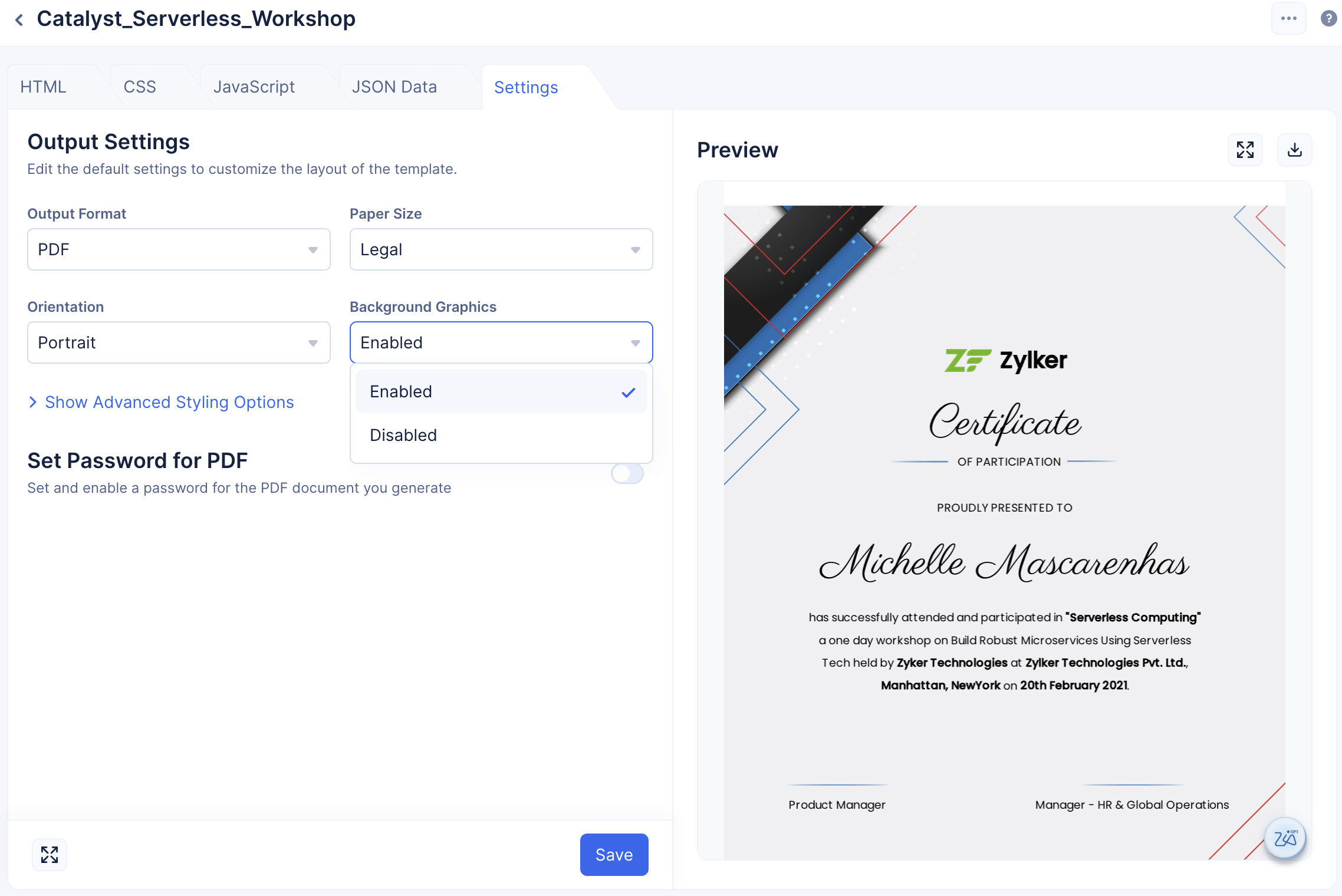
Task: Click the three-dot menu icon top right
Action: click(1289, 18)
